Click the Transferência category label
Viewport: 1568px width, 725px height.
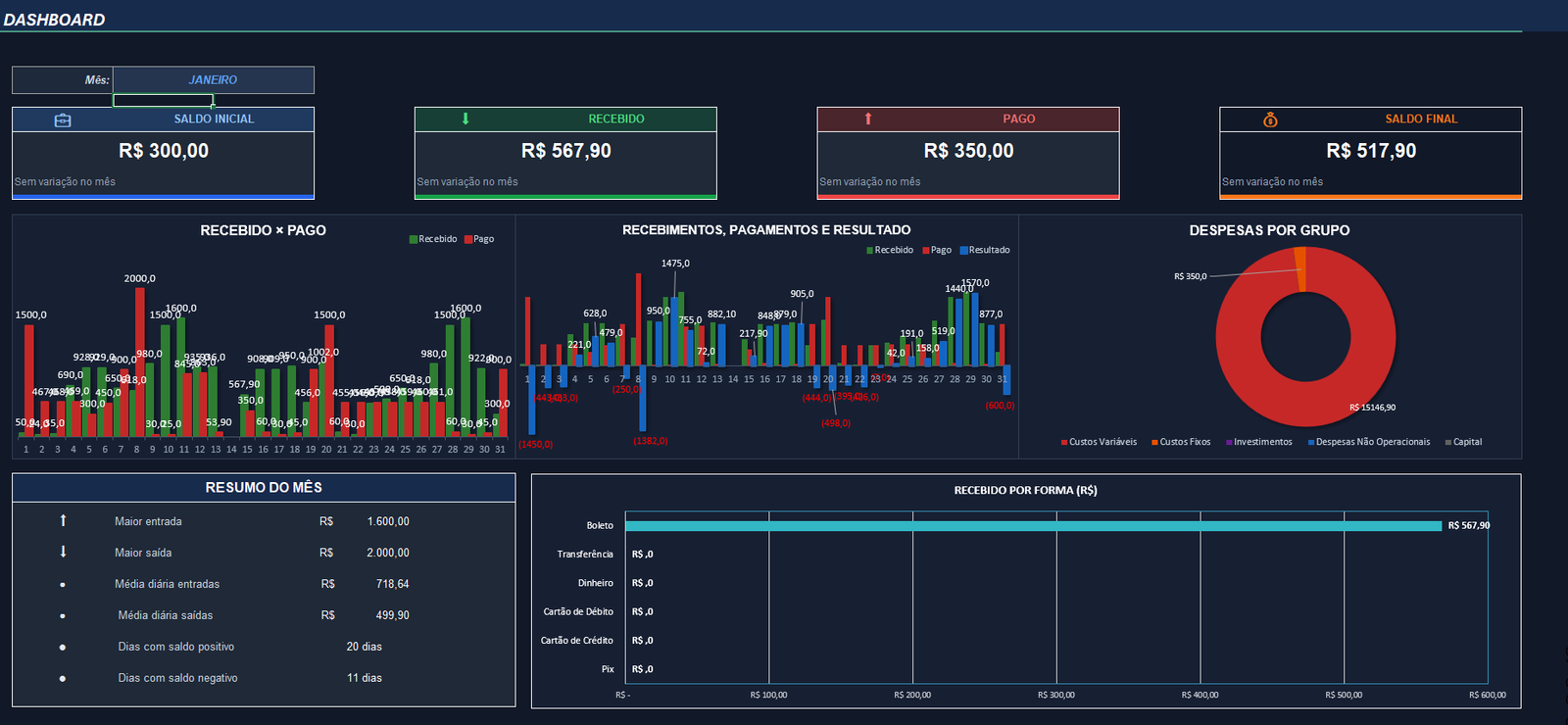[585, 555]
